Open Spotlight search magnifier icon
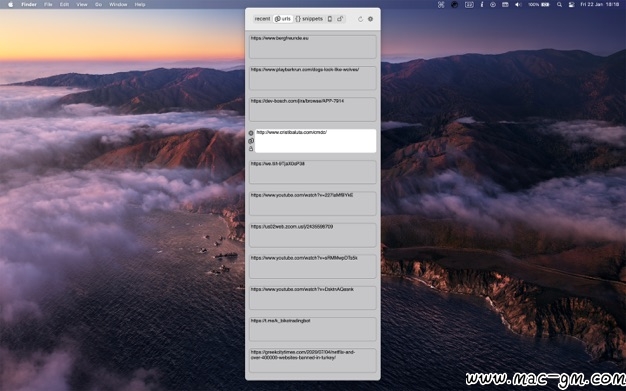 [559, 4]
